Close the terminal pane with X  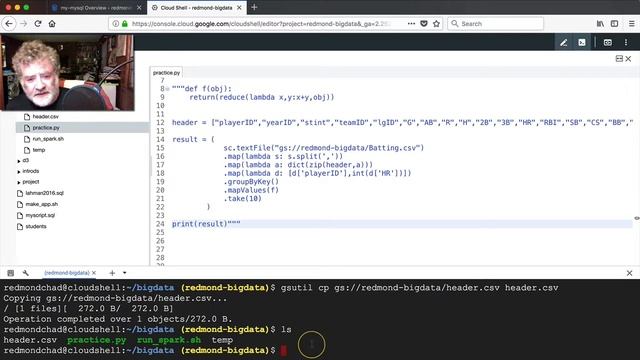(x=629, y=273)
